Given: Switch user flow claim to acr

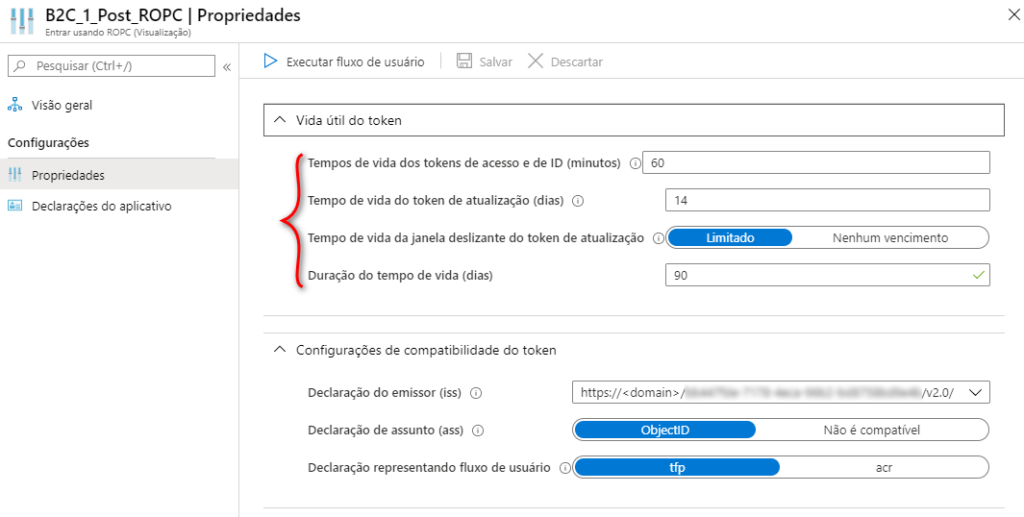Looking at the screenshot, I should coord(882,468).
